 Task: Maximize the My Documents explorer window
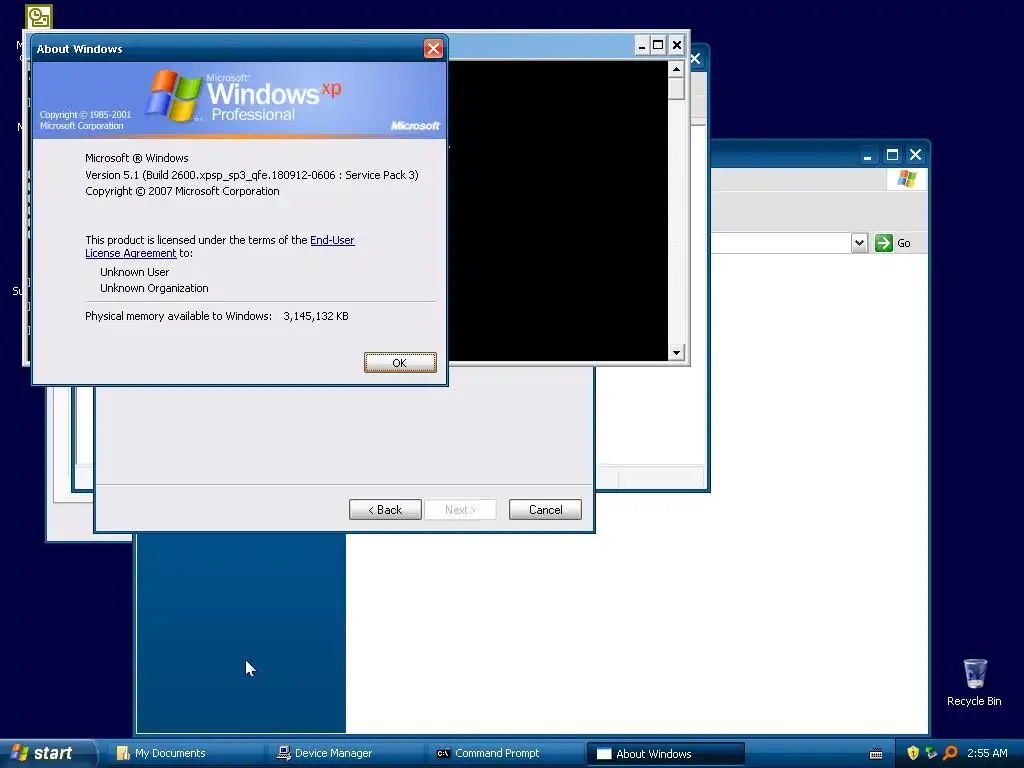[x=892, y=155]
